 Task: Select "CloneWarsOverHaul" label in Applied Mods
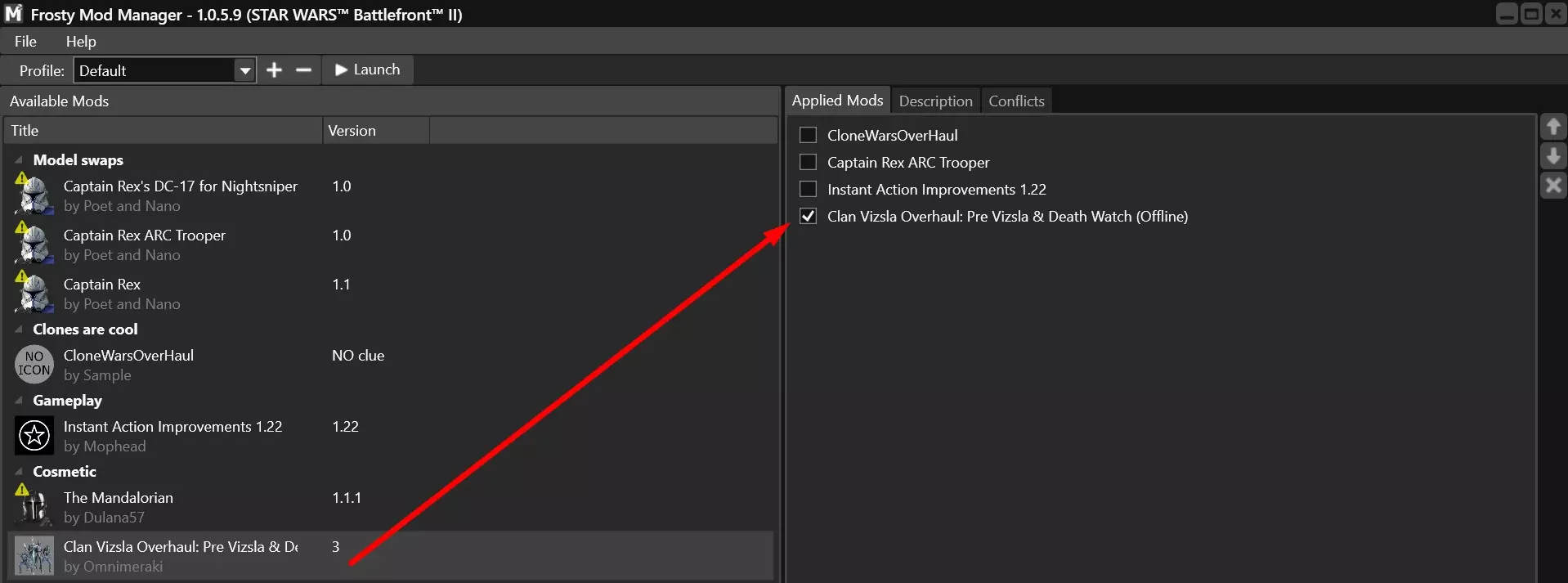click(x=892, y=136)
